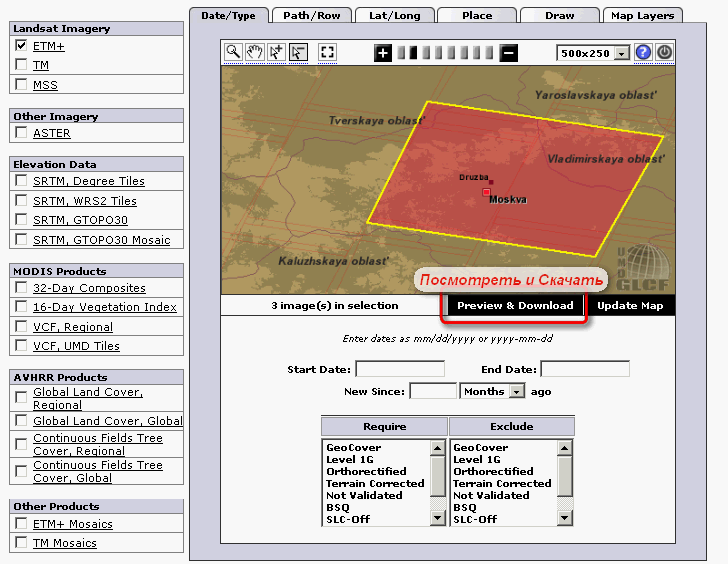Tick SRTM, GTOPO30 Mosaic checkbox
This screenshot has height=564, width=728.
[21, 239]
